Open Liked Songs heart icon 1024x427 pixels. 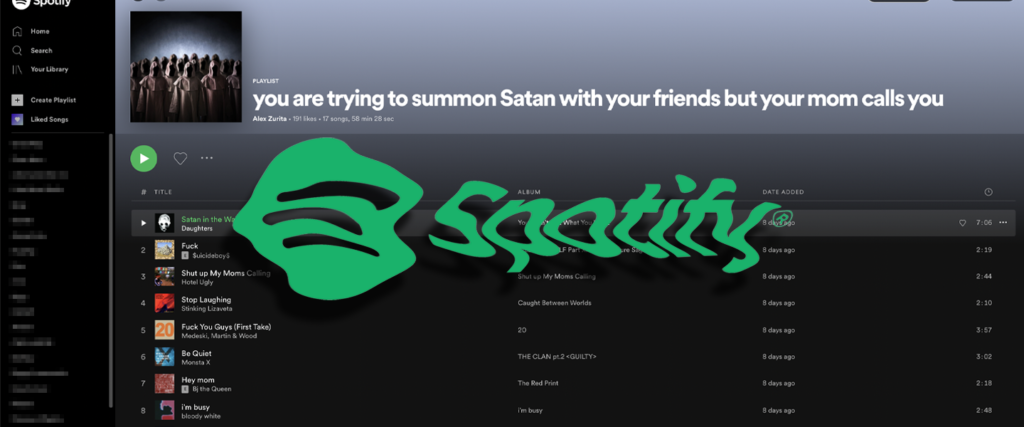point(18,119)
